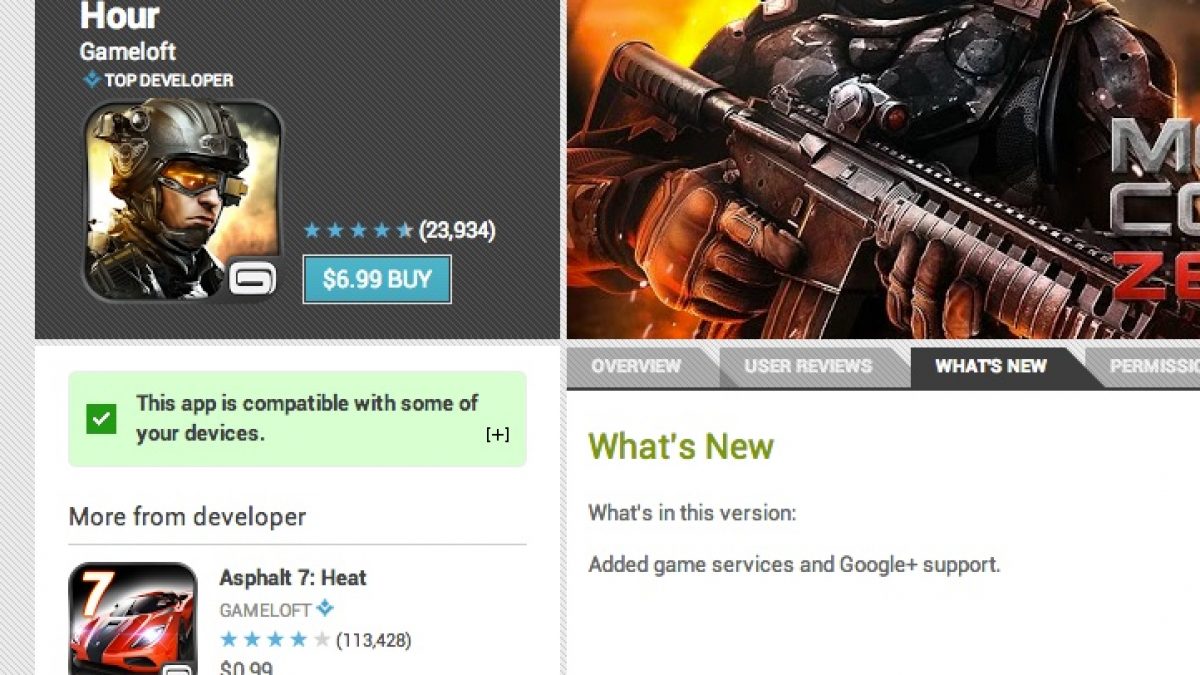Viewport: 1200px width, 675px height.
Task: Open the Asphalt 7: Heat title link
Action: pyautogui.click(x=293, y=578)
